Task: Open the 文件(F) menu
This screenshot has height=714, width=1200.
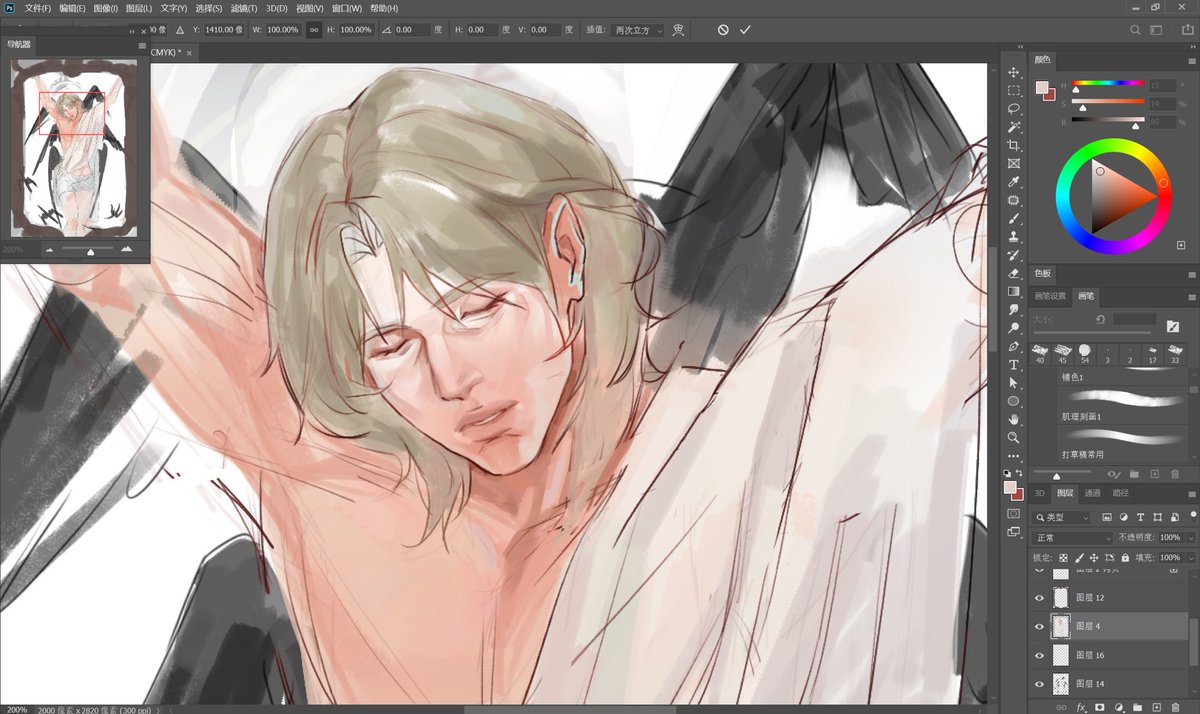Action: coord(38,8)
